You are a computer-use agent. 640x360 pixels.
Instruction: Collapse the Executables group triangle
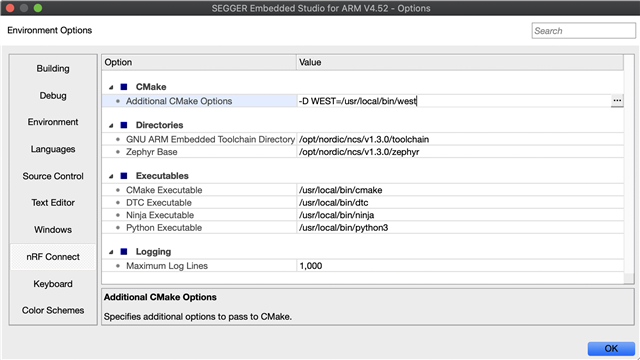coord(111,176)
